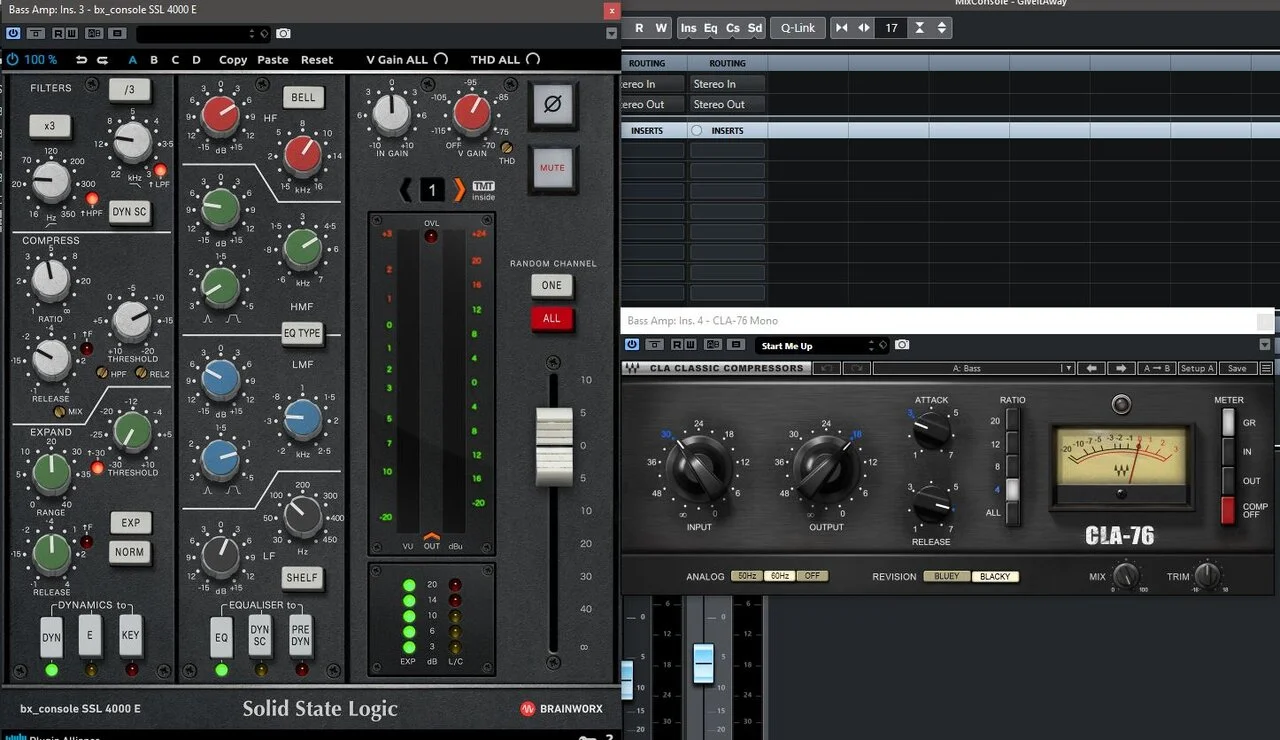Click the Q-Link button

tap(797, 28)
